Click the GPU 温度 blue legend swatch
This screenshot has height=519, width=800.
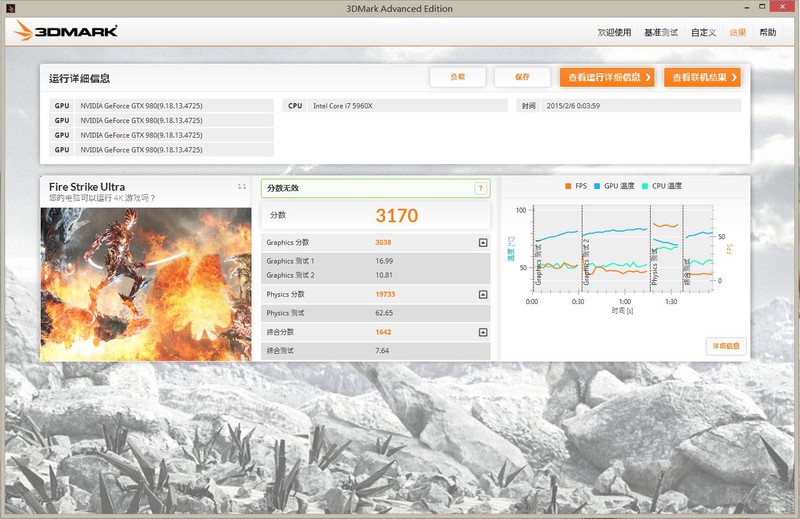(x=597, y=186)
